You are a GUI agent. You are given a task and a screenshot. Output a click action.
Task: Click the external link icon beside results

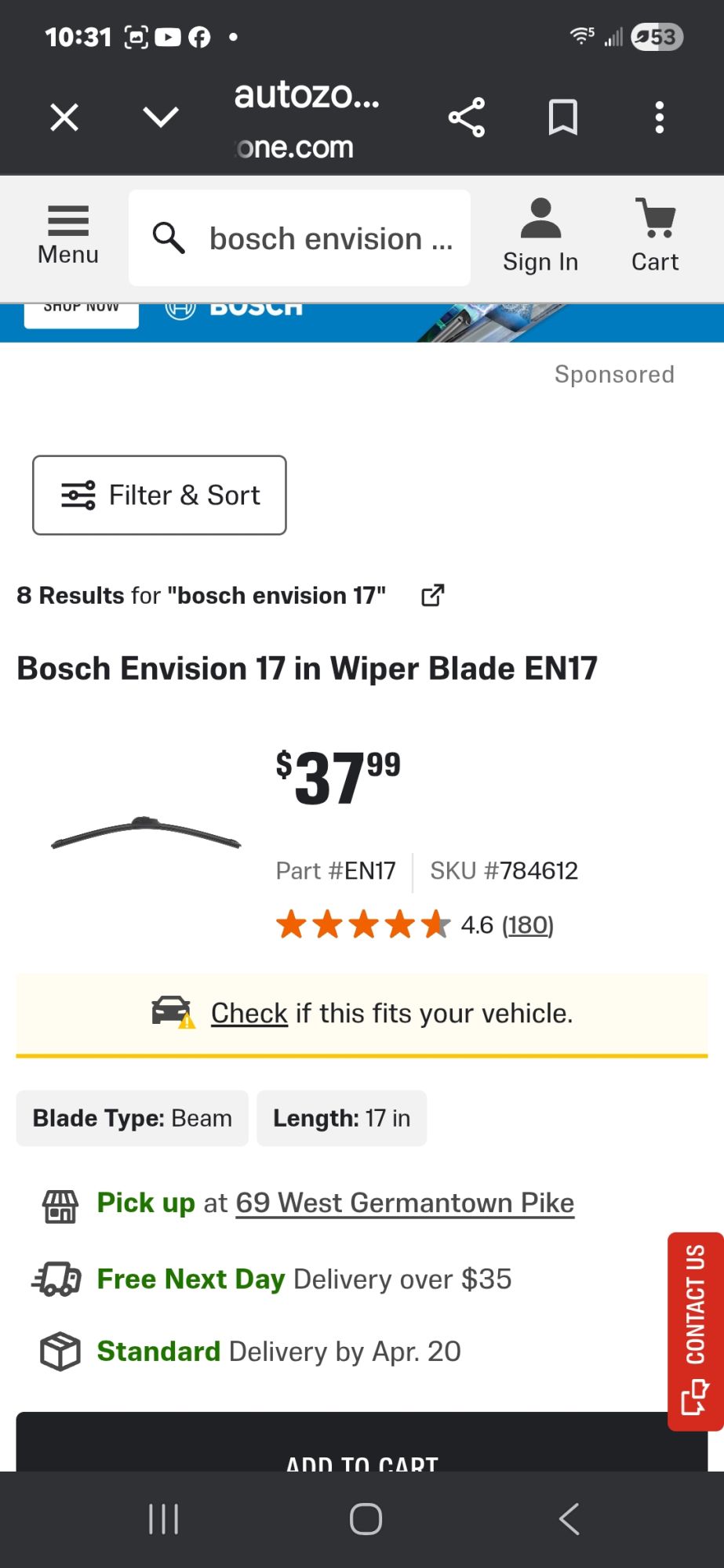coord(432,596)
